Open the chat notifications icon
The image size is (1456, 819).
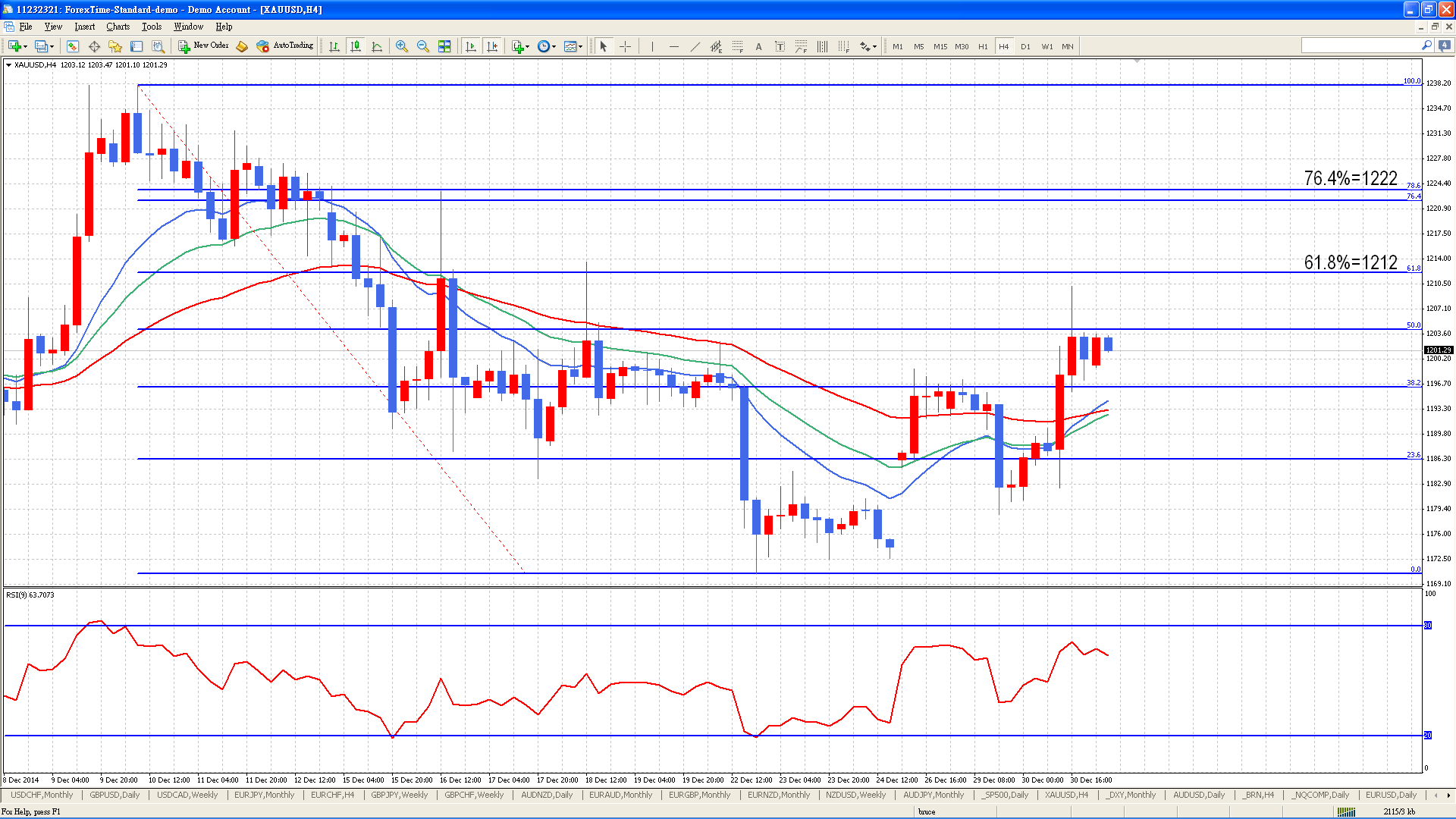pyautogui.click(x=1444, y=46)
